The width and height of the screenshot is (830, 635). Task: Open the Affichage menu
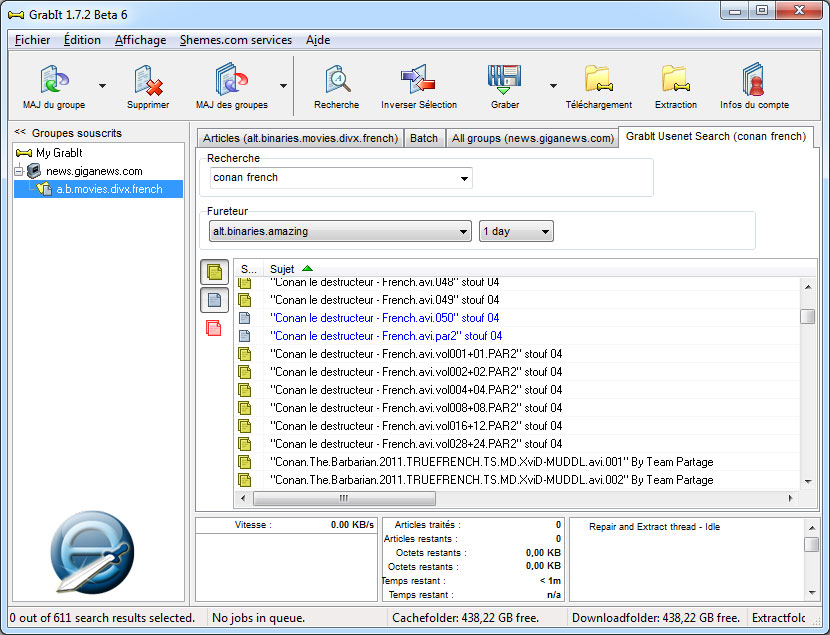coord(140,40)
